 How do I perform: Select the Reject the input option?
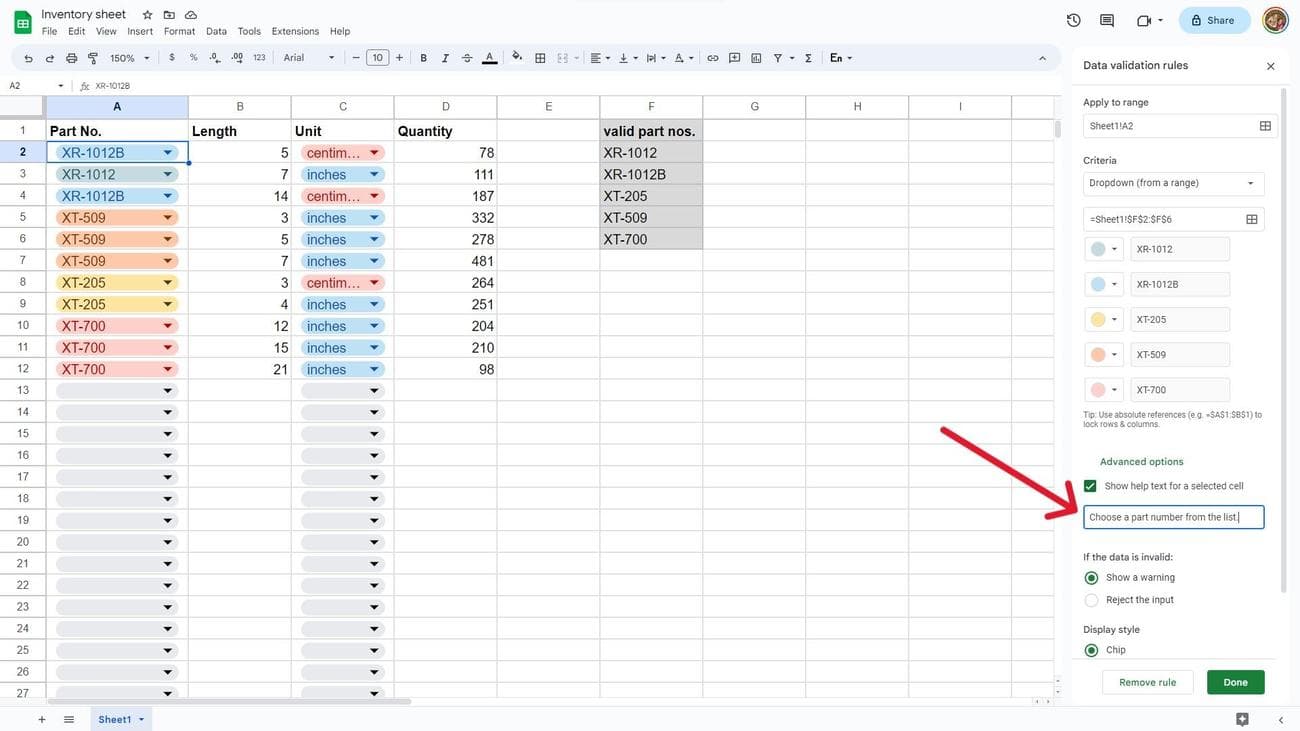[1091, 600]
